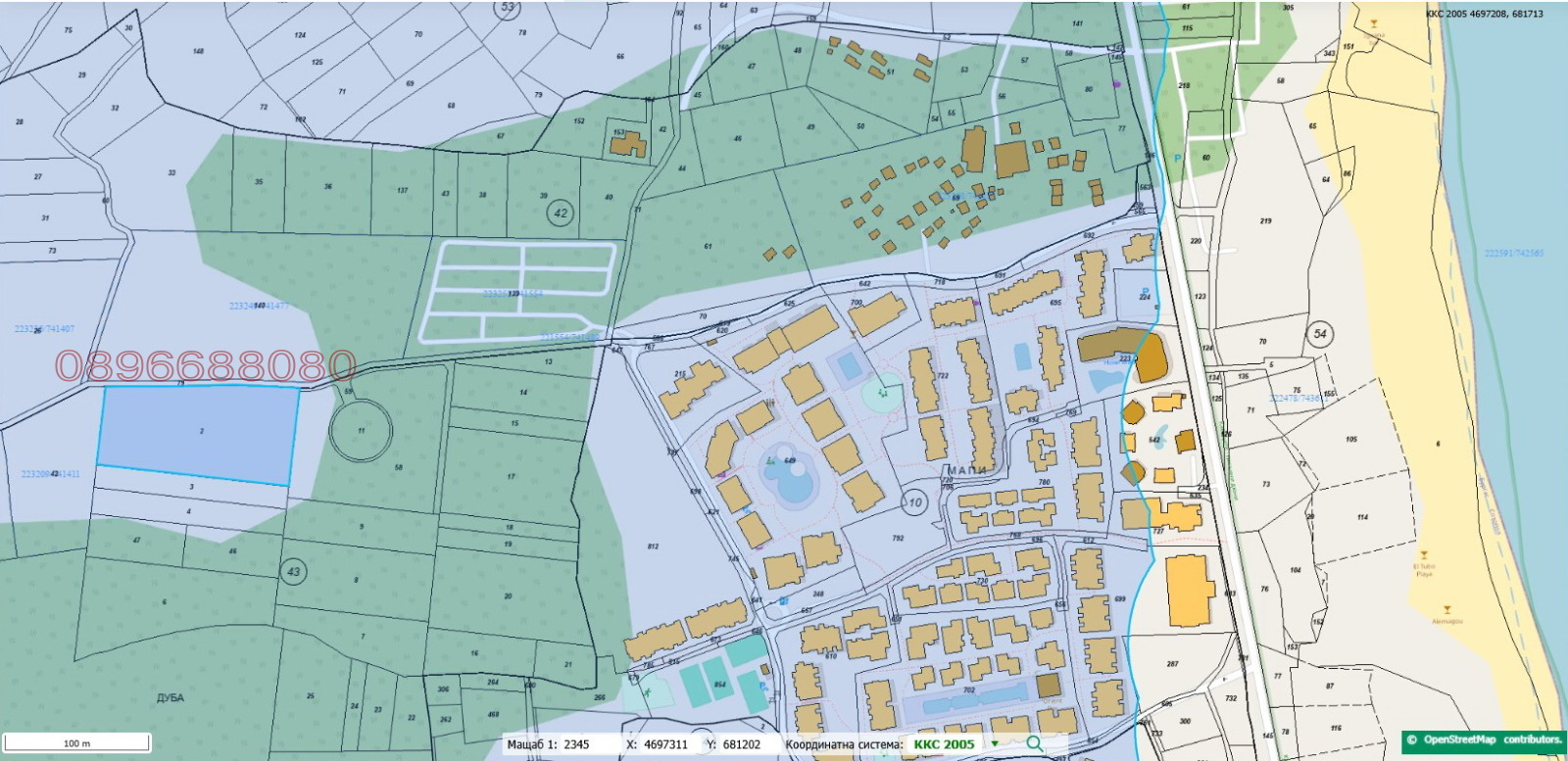Click the Alemagou bar icon on beach
The width and height of the screenshot is (1568, 761).
(x=1446, y=610)
